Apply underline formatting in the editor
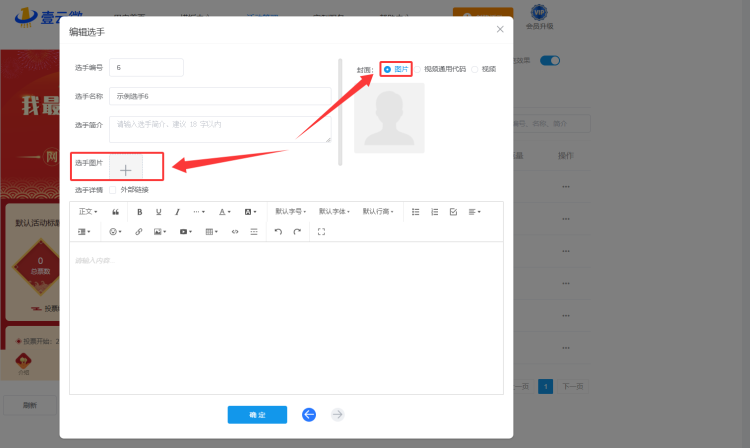This screenshot has width=750, height=448. point(158,212)
